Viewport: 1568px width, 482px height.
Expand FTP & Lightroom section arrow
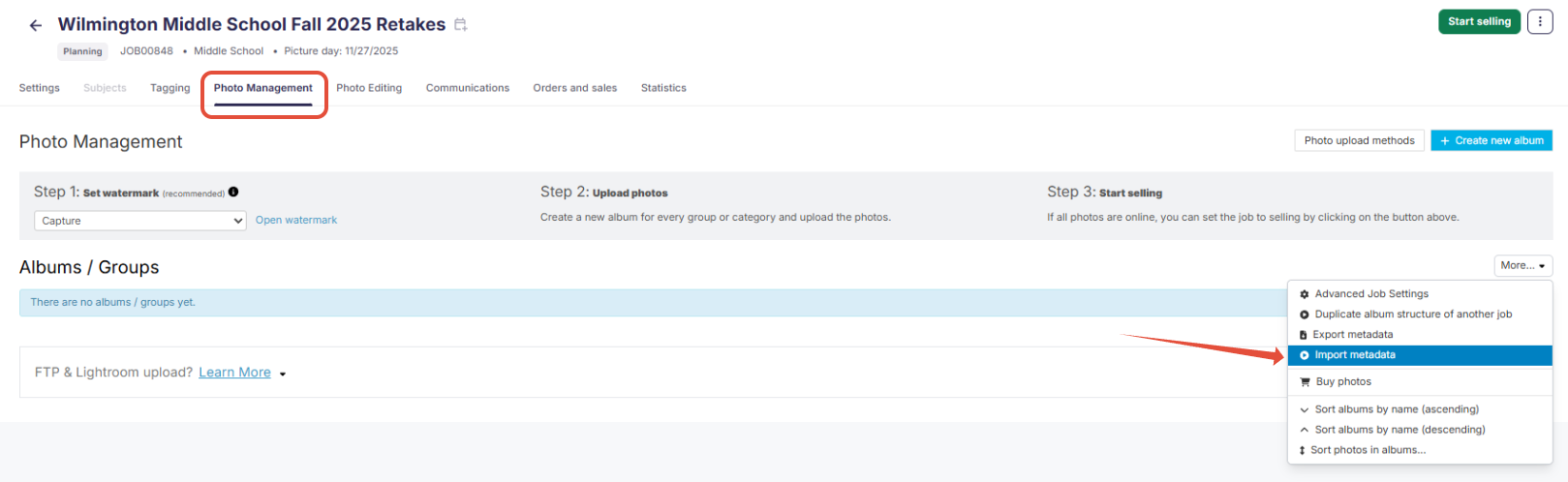point(283,374)
